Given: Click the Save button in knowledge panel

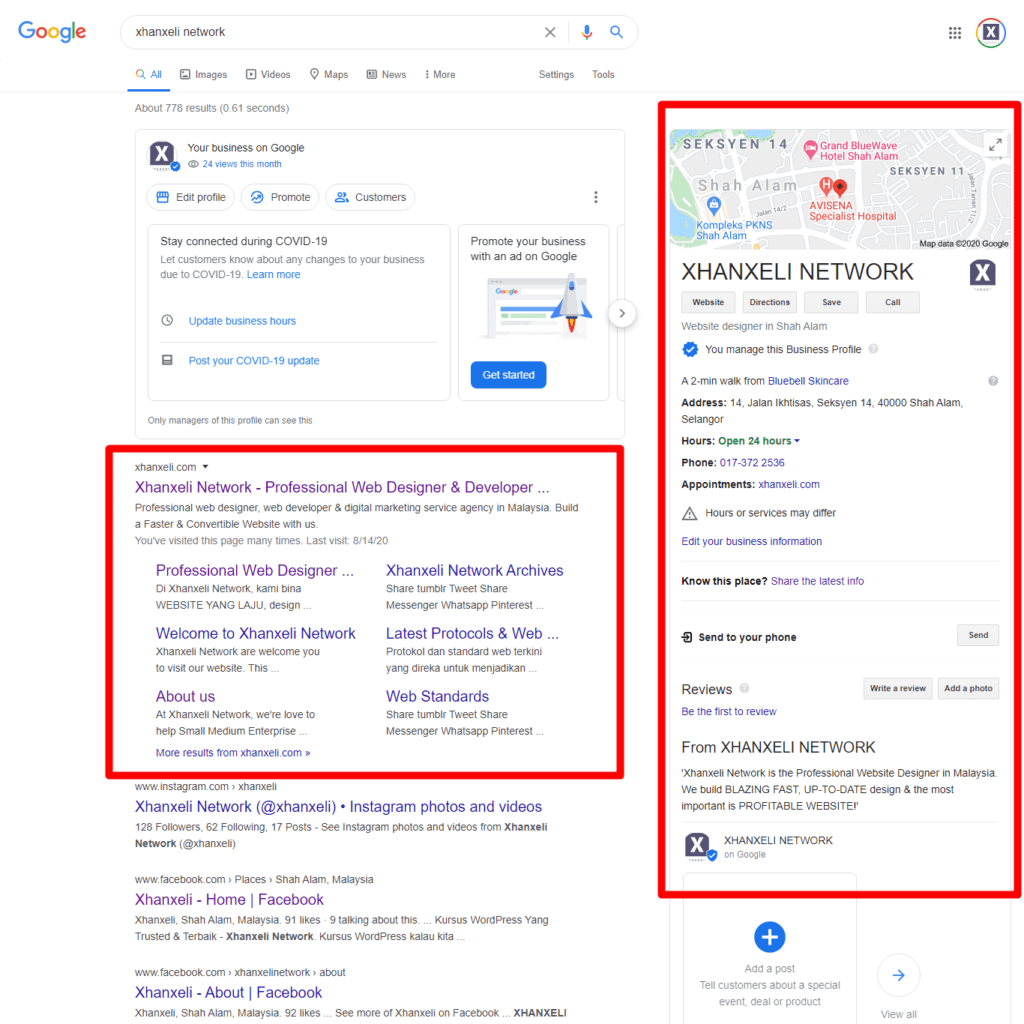Looking at the screenshot, I should click(x=831, y=302).
